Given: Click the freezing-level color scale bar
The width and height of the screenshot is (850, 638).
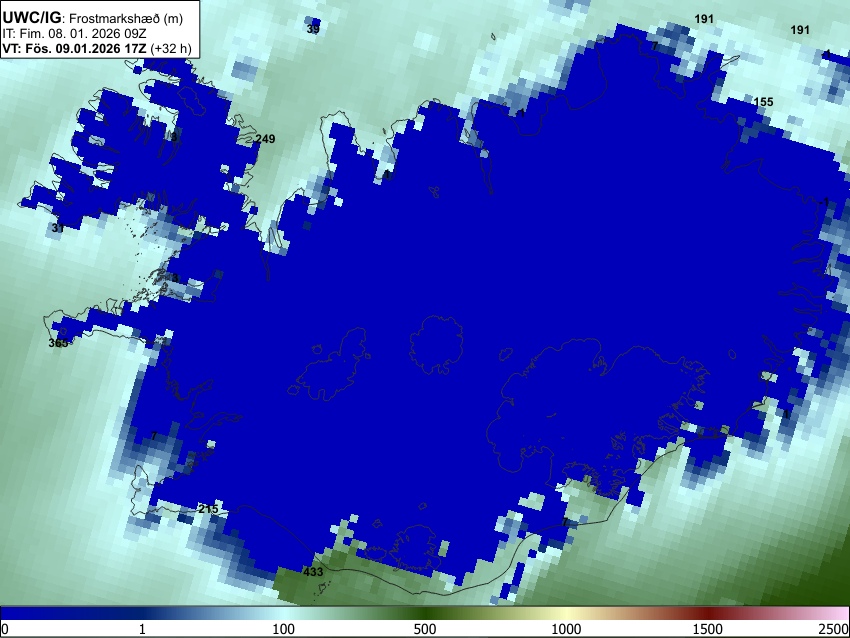Looking at the screenshot, I should point(425,613).
